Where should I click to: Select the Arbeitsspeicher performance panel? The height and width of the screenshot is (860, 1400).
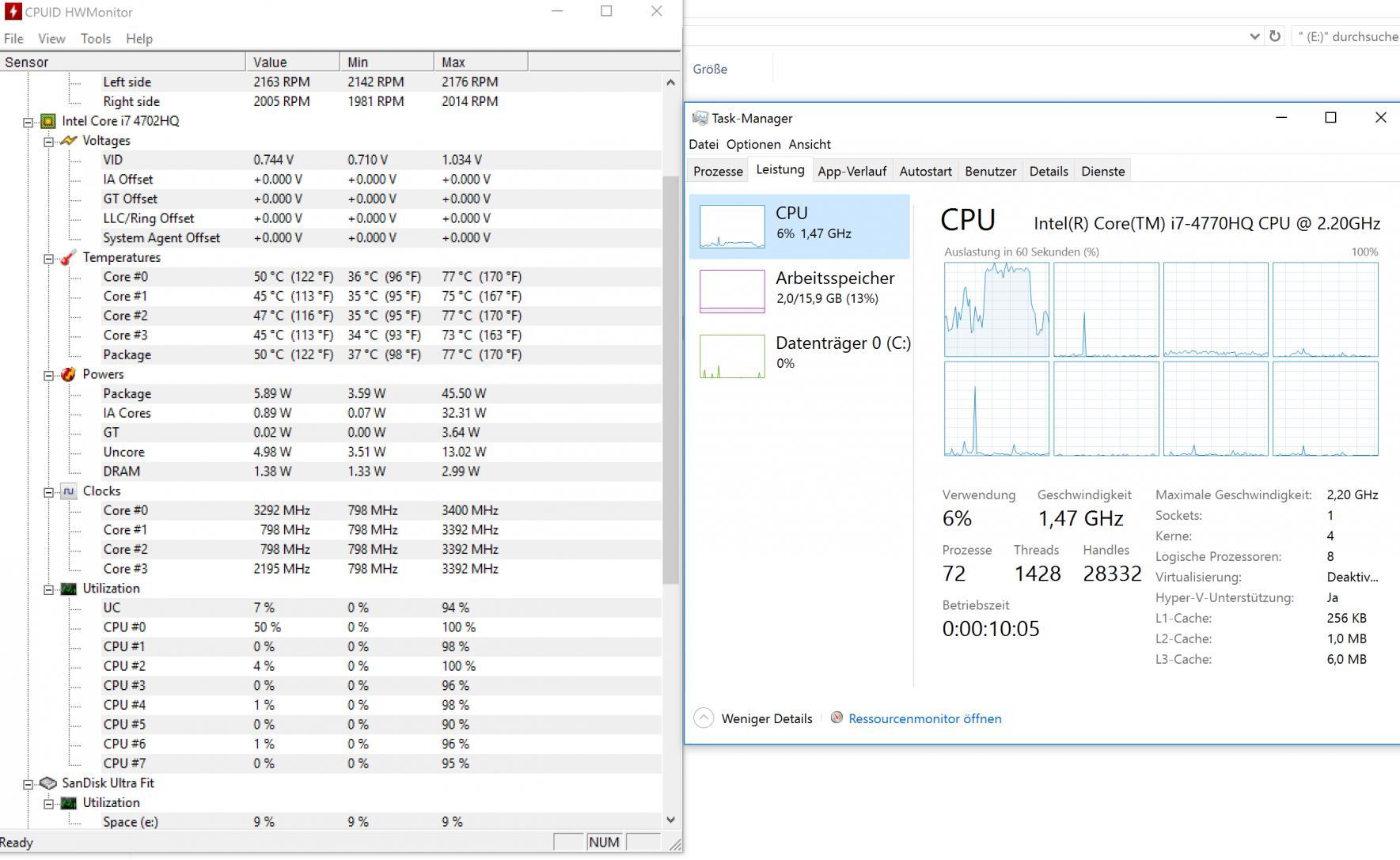pyautogui.click(x=799, y=291)
